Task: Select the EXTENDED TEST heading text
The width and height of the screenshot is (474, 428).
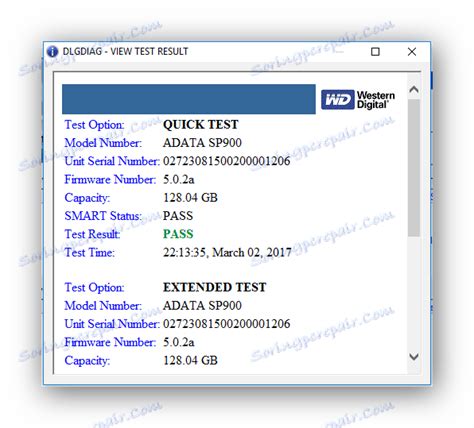Action: (215, 287)
